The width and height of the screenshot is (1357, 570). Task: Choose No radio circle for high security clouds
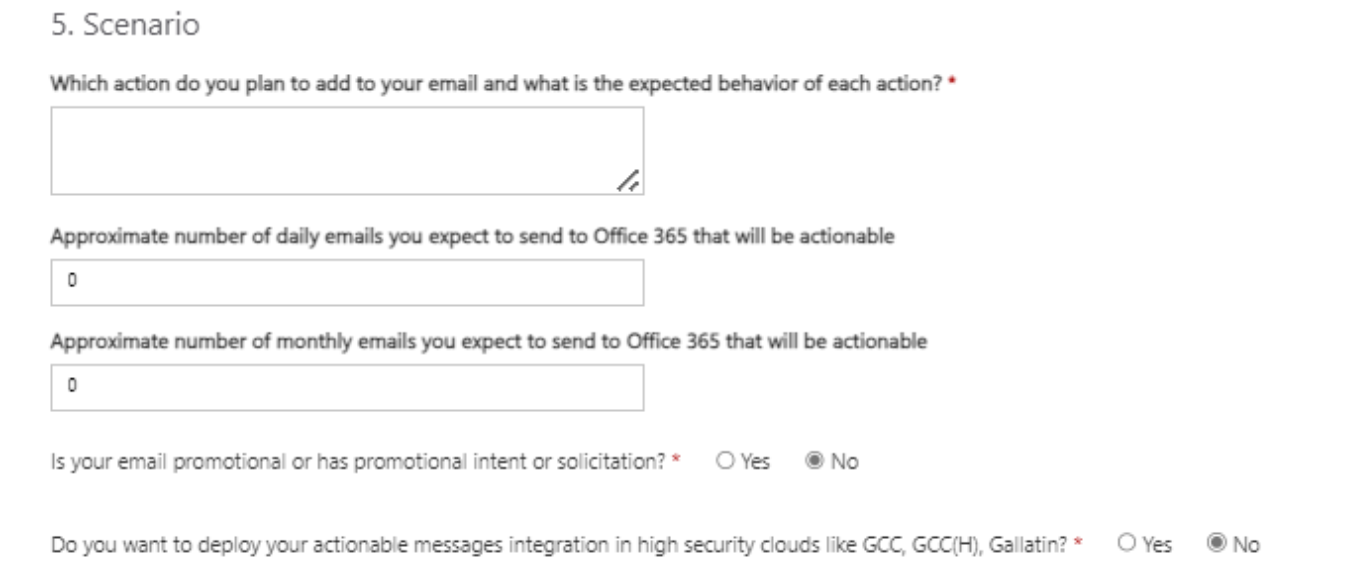tap(1217, 545)
